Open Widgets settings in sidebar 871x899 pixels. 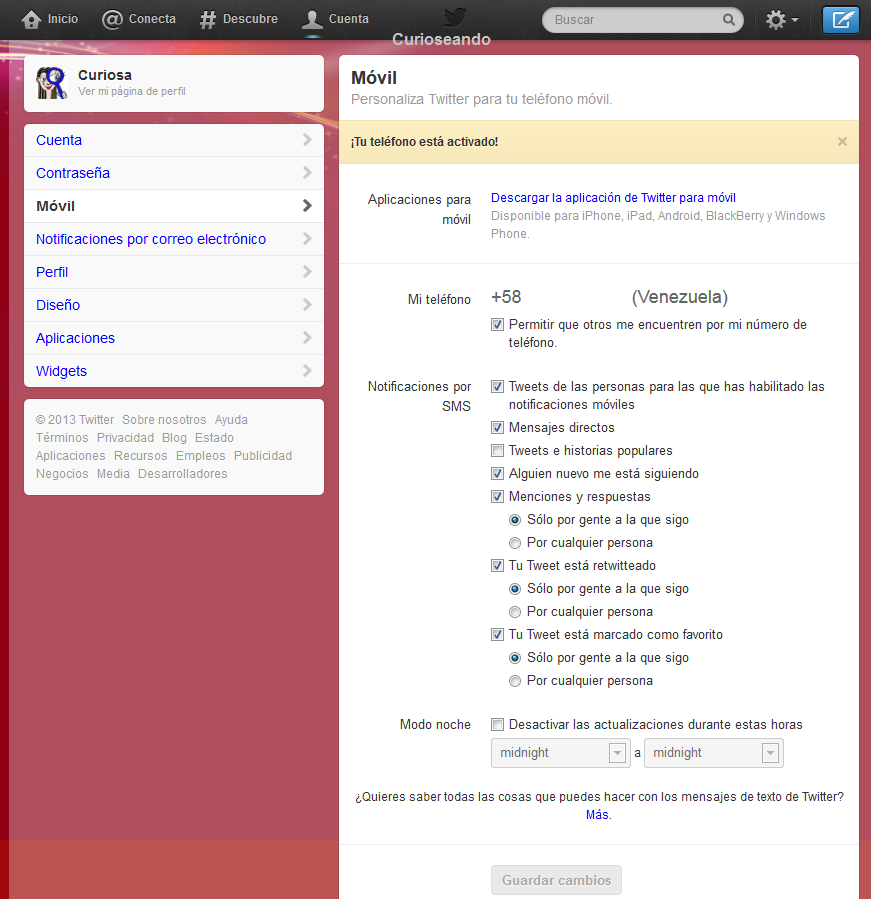pos(174,371)
